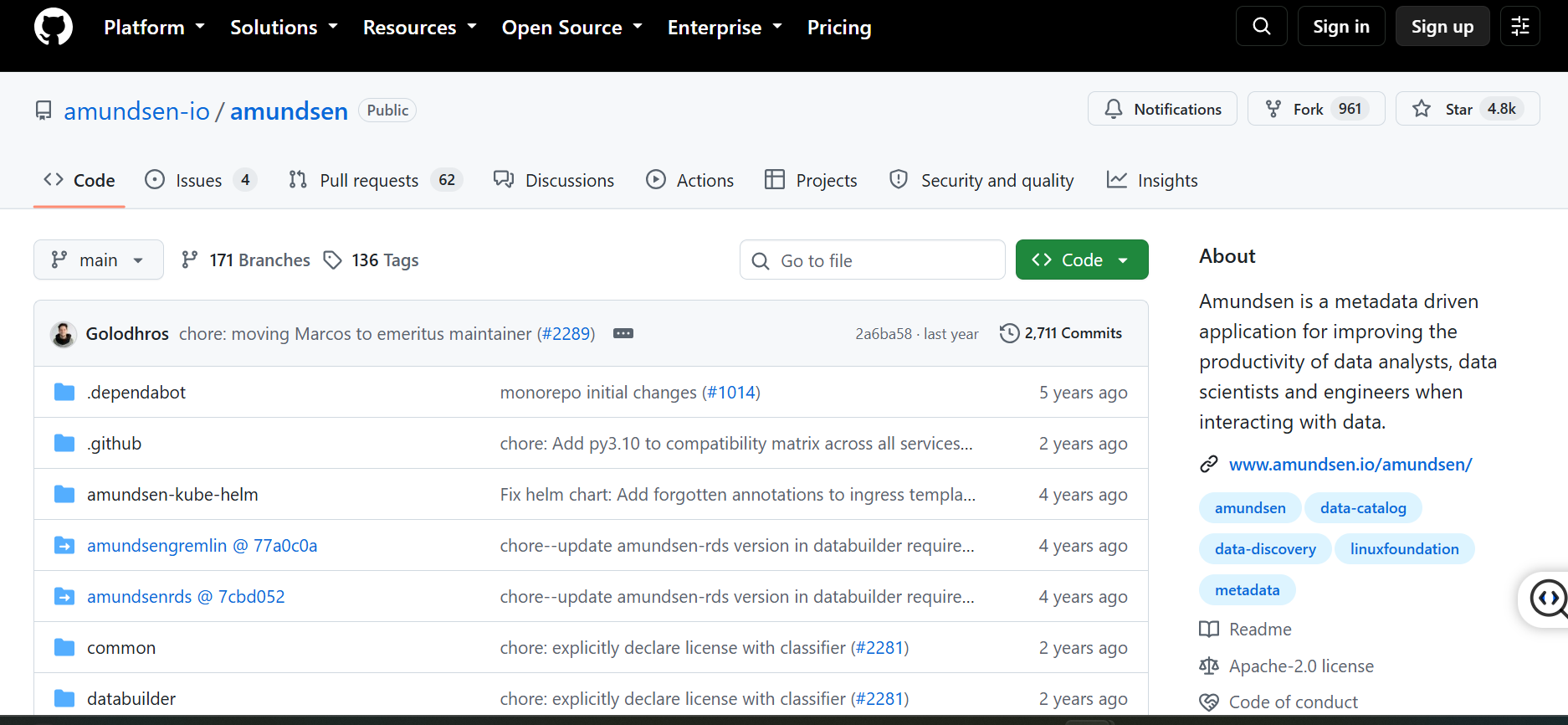Click the Sign up button
Viewport: 1568px width, 725px height.
coord(1442,26)
